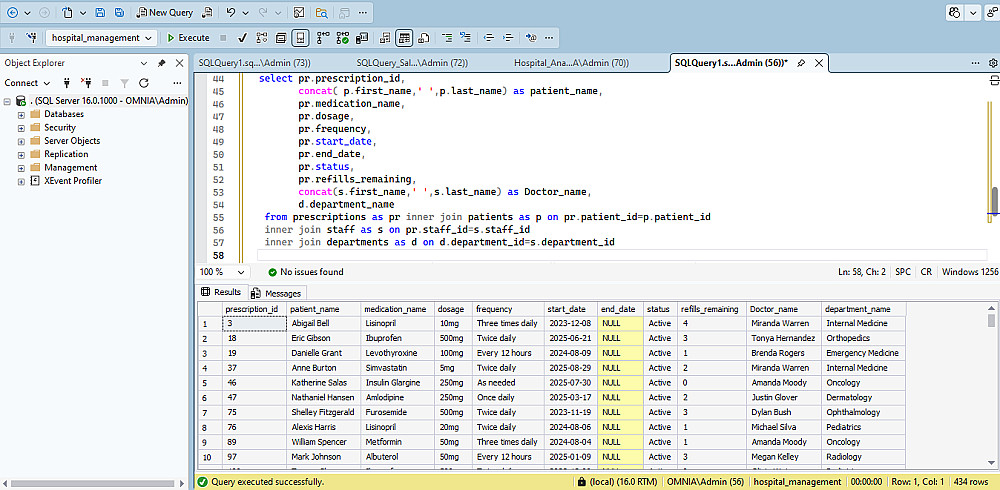Run the query with Execute button
Viewport: 1000px width, 490px height.
pyautogui.click(x=188, y=38)
